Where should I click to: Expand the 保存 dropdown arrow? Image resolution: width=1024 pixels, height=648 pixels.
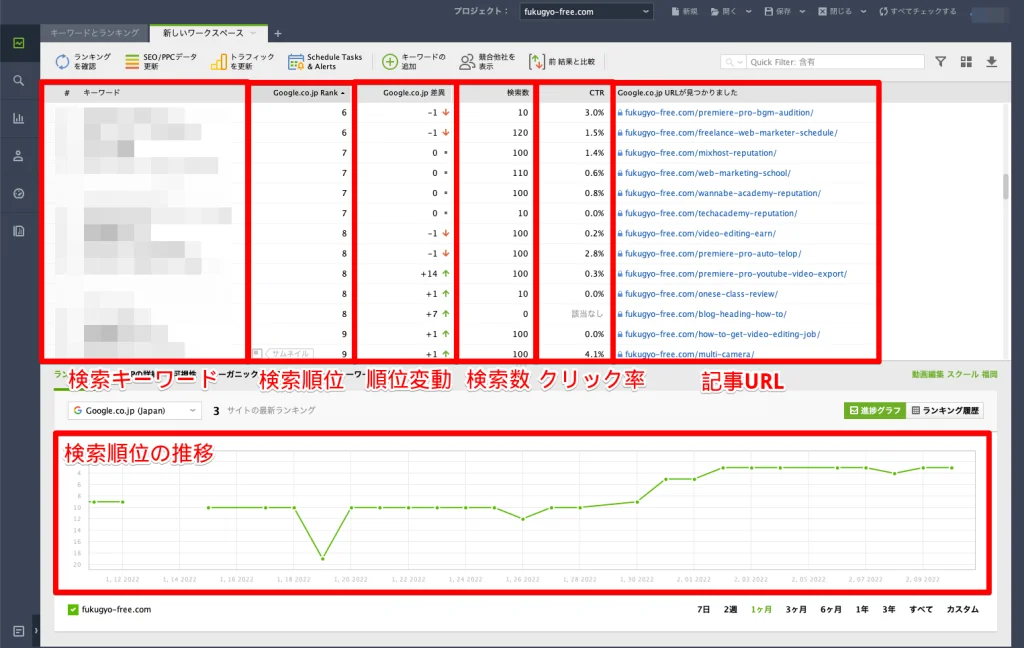point(803,11)
